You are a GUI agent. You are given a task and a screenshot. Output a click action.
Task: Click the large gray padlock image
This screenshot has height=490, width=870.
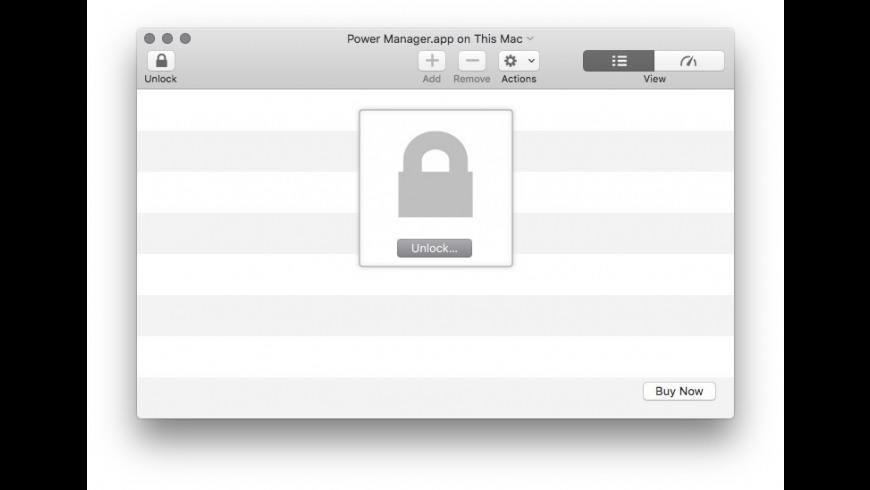(436, 174)
